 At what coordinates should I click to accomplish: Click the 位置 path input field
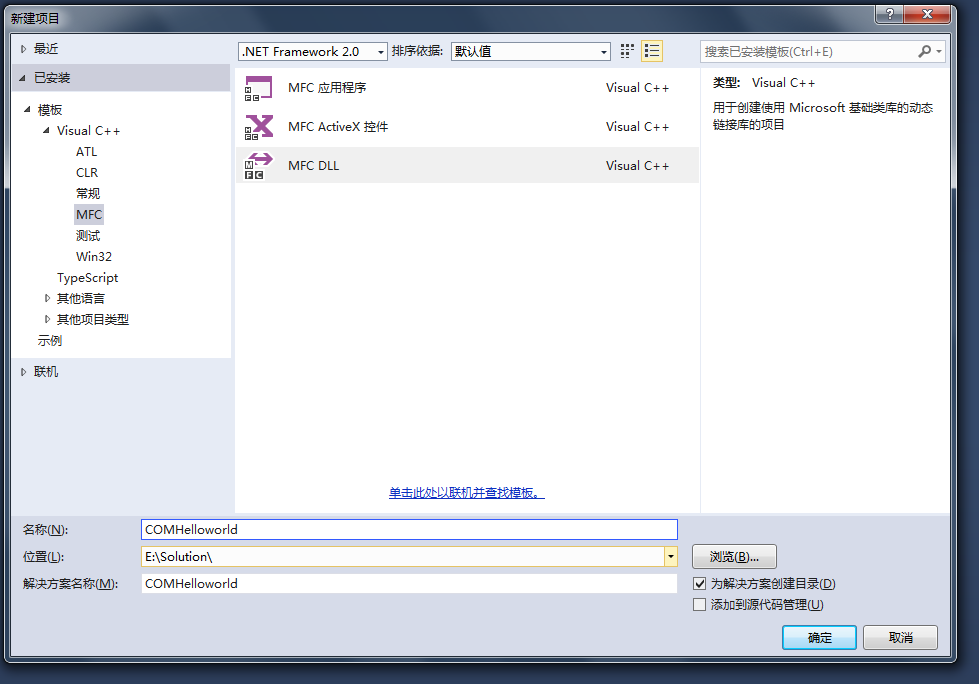(x=403, y=557)
